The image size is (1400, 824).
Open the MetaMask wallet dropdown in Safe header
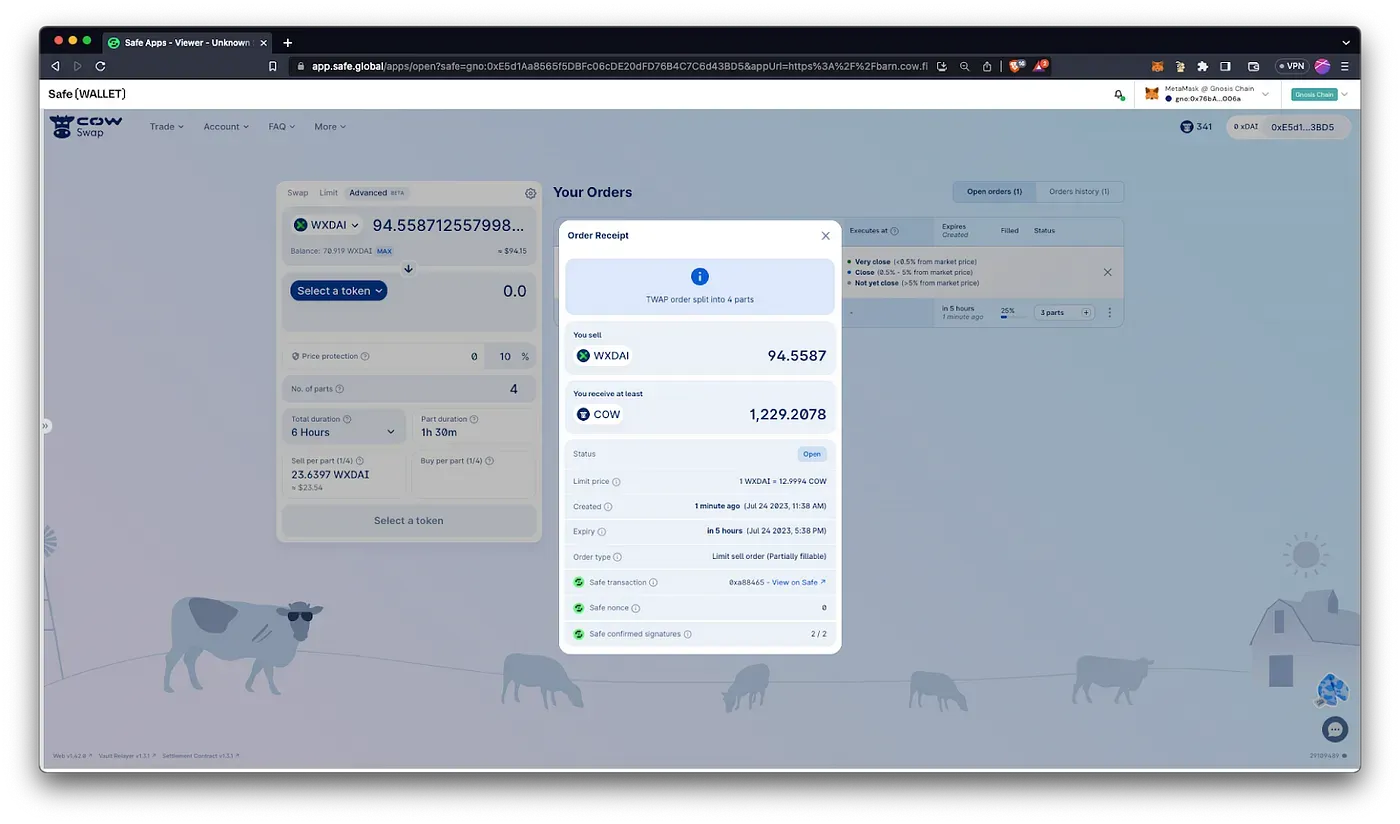(x=1207, y=94)
